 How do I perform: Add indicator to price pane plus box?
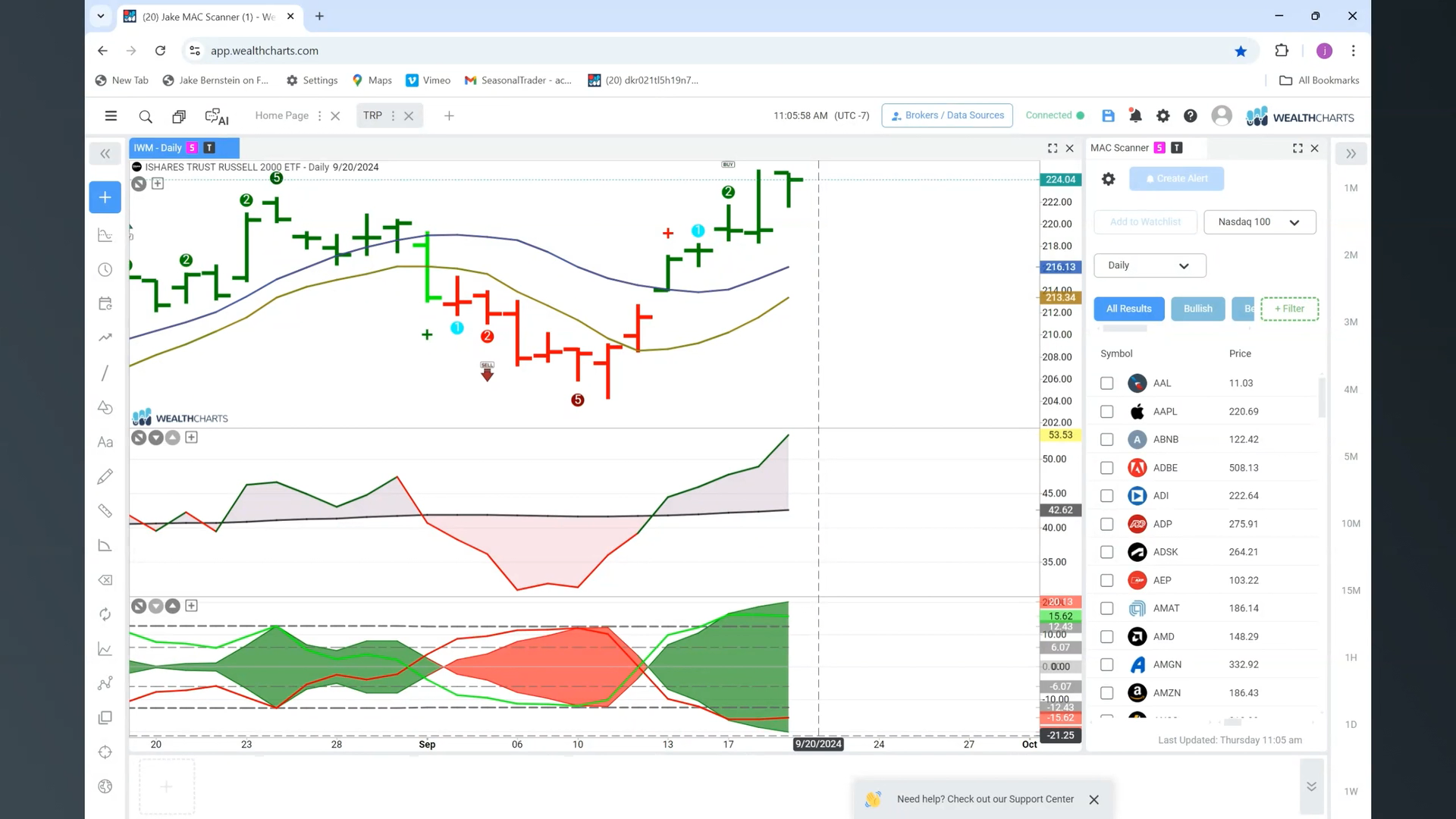point(158,184)
